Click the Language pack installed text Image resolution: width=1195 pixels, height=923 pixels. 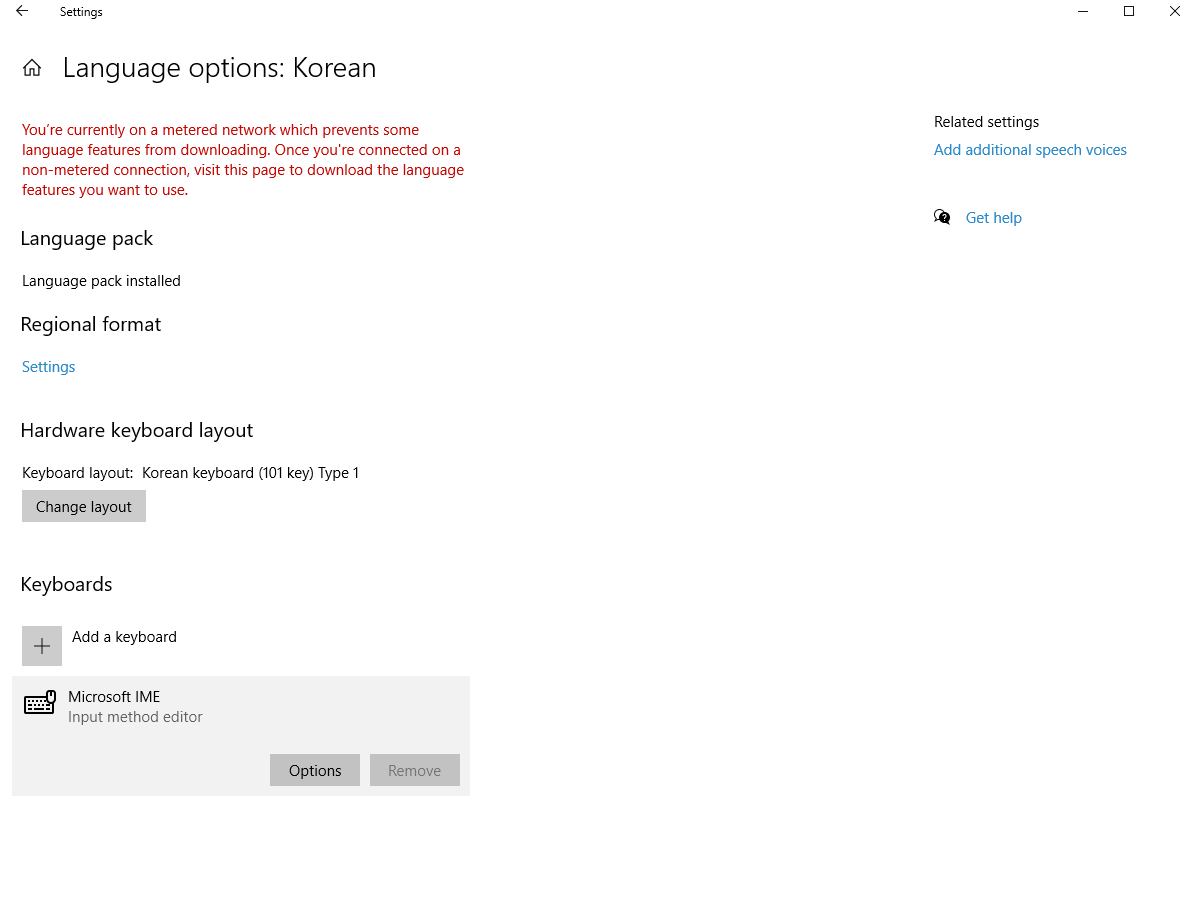[x=101, y=280]
